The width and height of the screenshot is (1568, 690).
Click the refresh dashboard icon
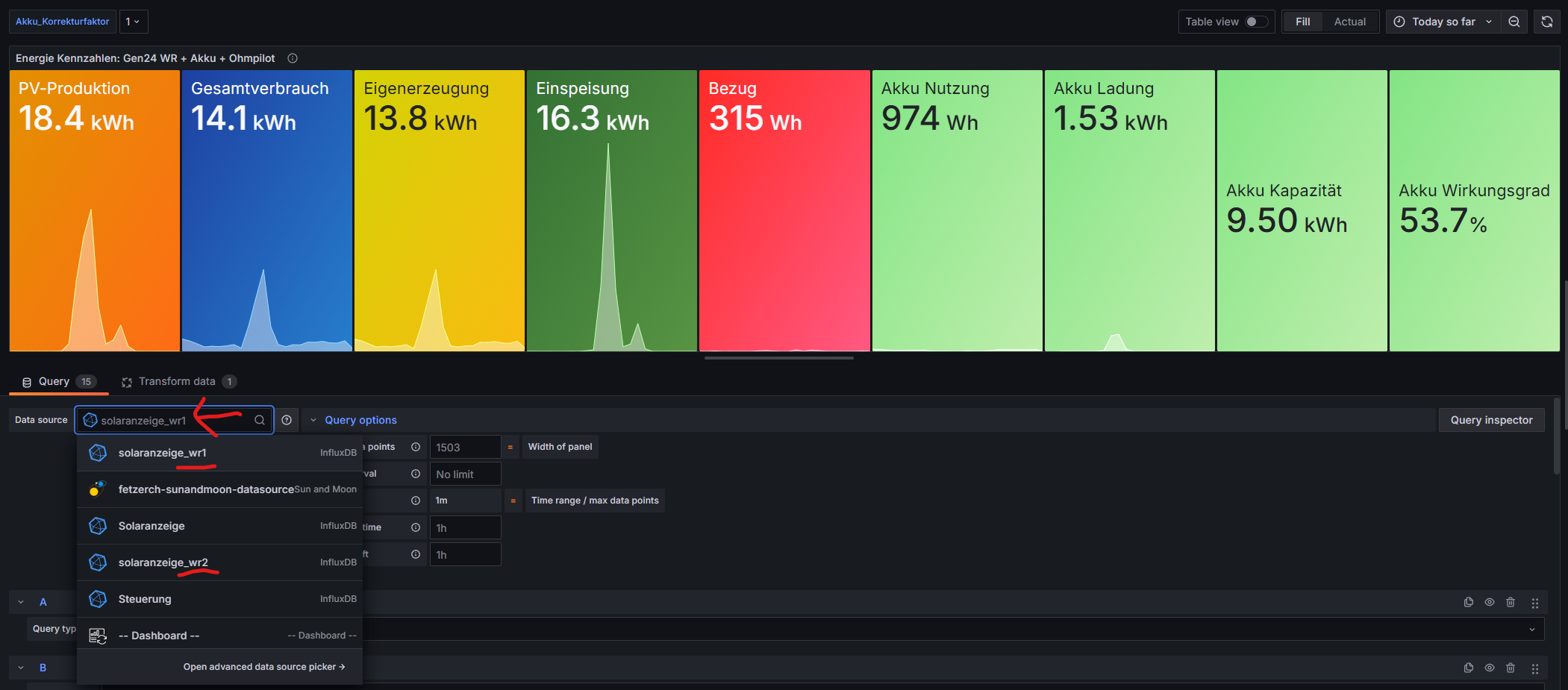[x=1546, y=22]
